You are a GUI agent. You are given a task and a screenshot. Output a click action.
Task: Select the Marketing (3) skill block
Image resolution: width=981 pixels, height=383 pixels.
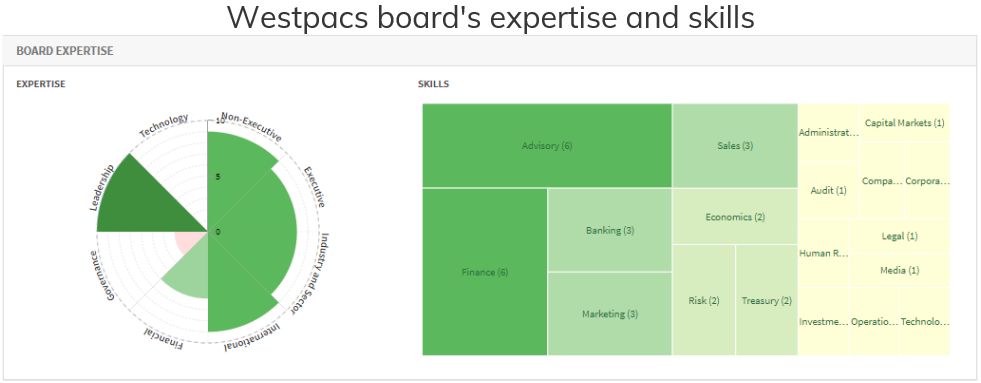click(610, 314)
